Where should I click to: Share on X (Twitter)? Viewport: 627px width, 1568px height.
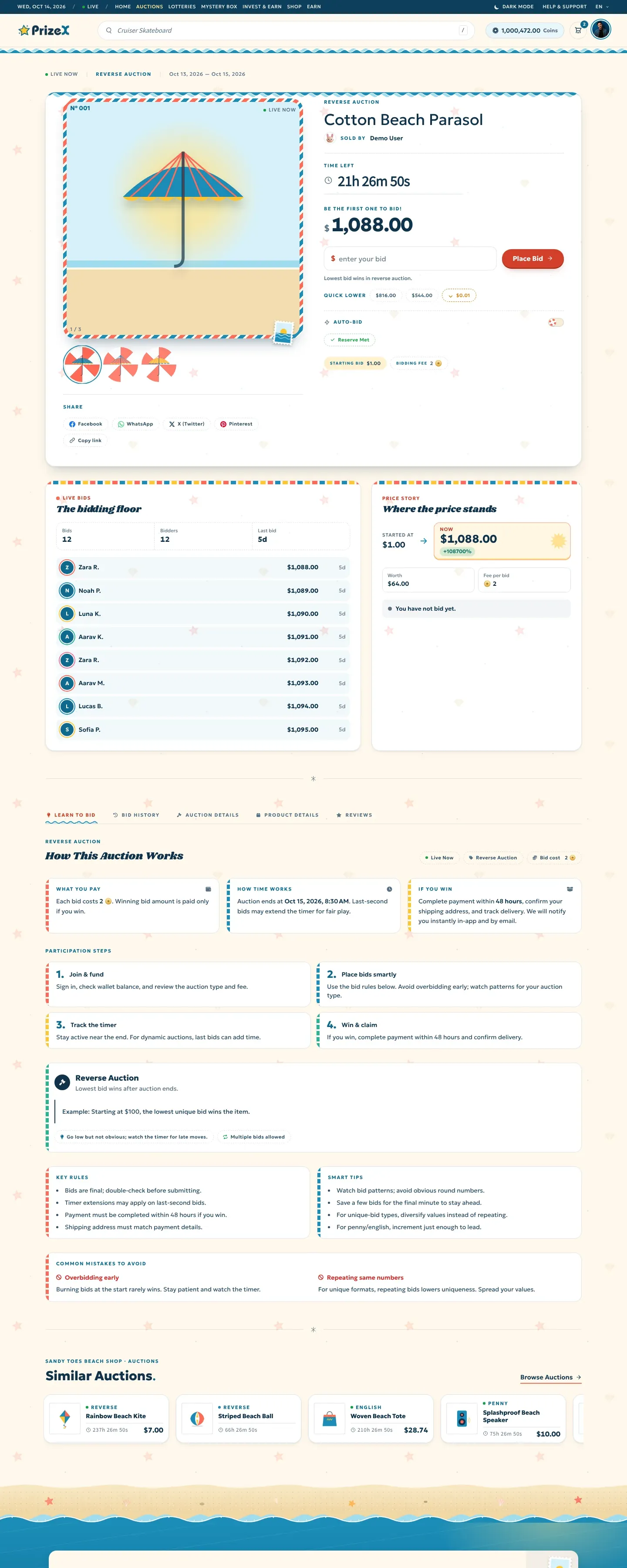pos(186,424)
